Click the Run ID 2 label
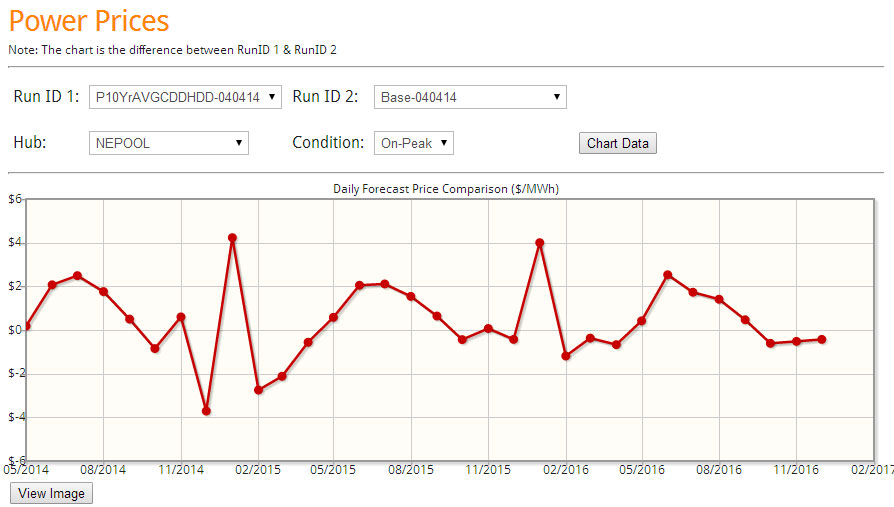 tap(326, 96)
